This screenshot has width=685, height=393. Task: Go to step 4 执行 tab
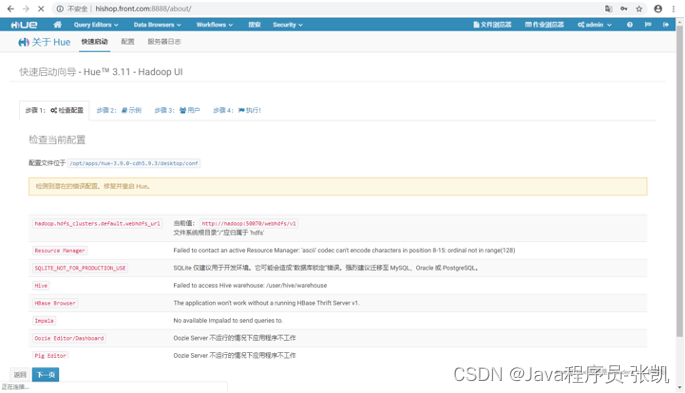(x=237, y=110)
